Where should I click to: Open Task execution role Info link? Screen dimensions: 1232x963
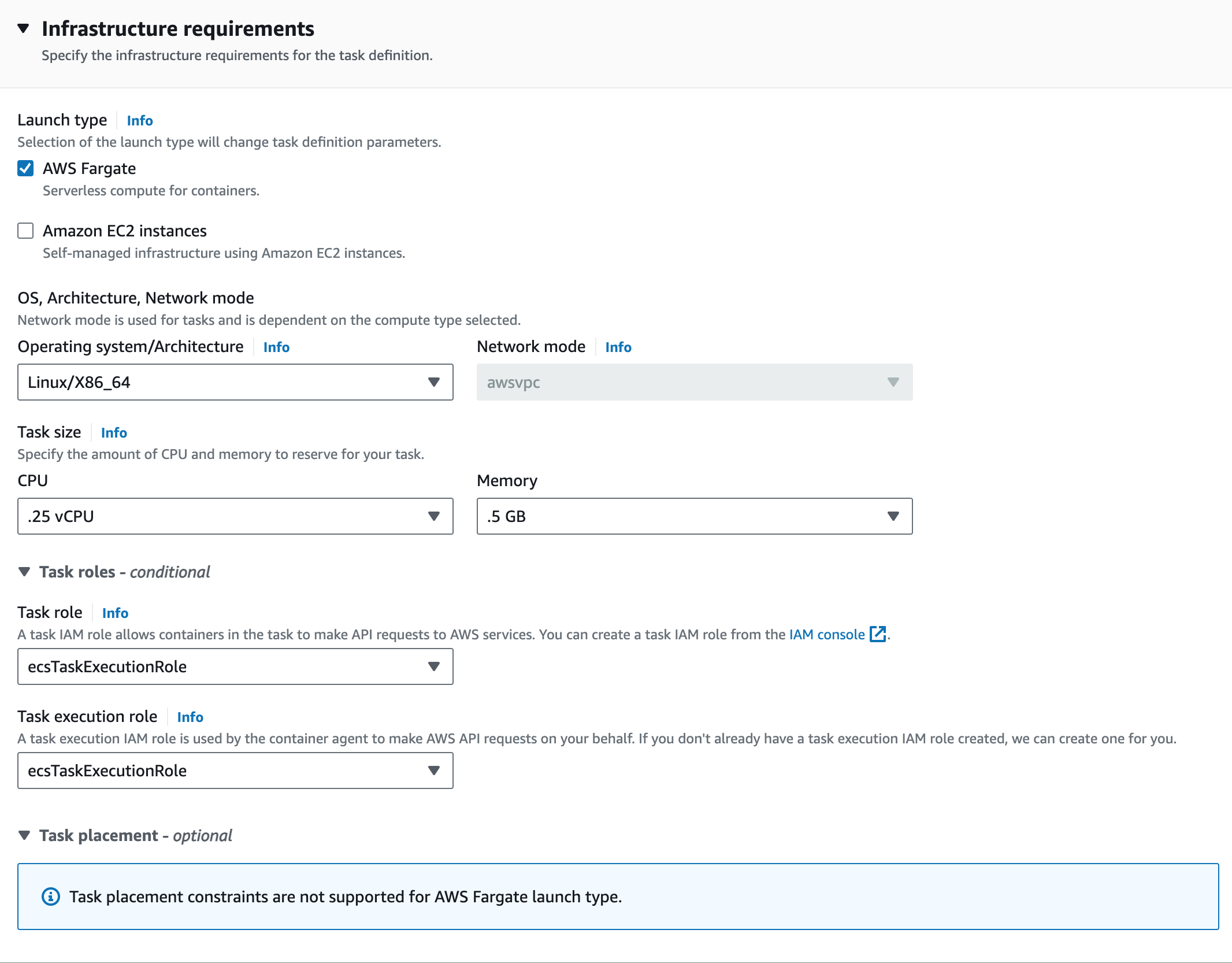(190, 717)
